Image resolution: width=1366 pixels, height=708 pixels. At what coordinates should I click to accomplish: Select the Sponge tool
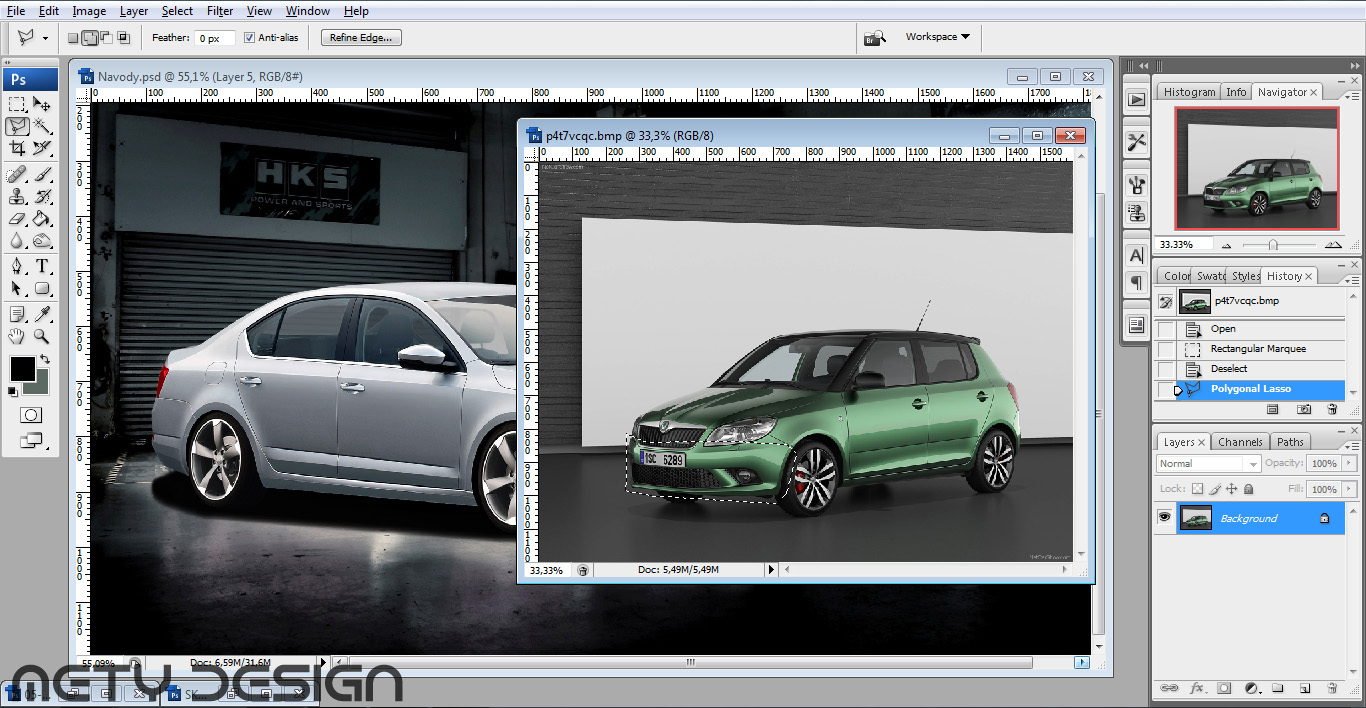pyautogui.click(x=42, y=240)
